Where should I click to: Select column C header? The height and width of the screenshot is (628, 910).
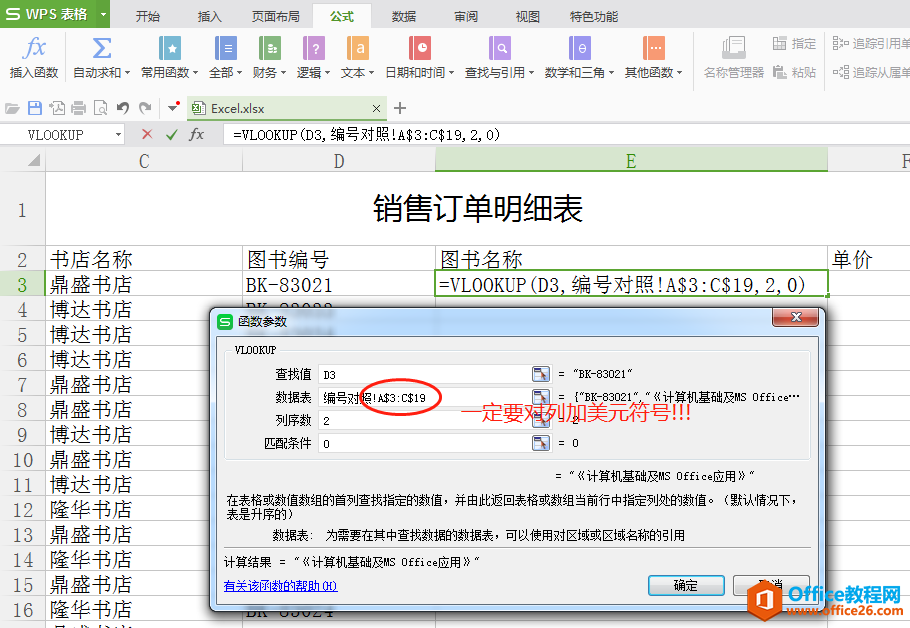tap(144, 161)
